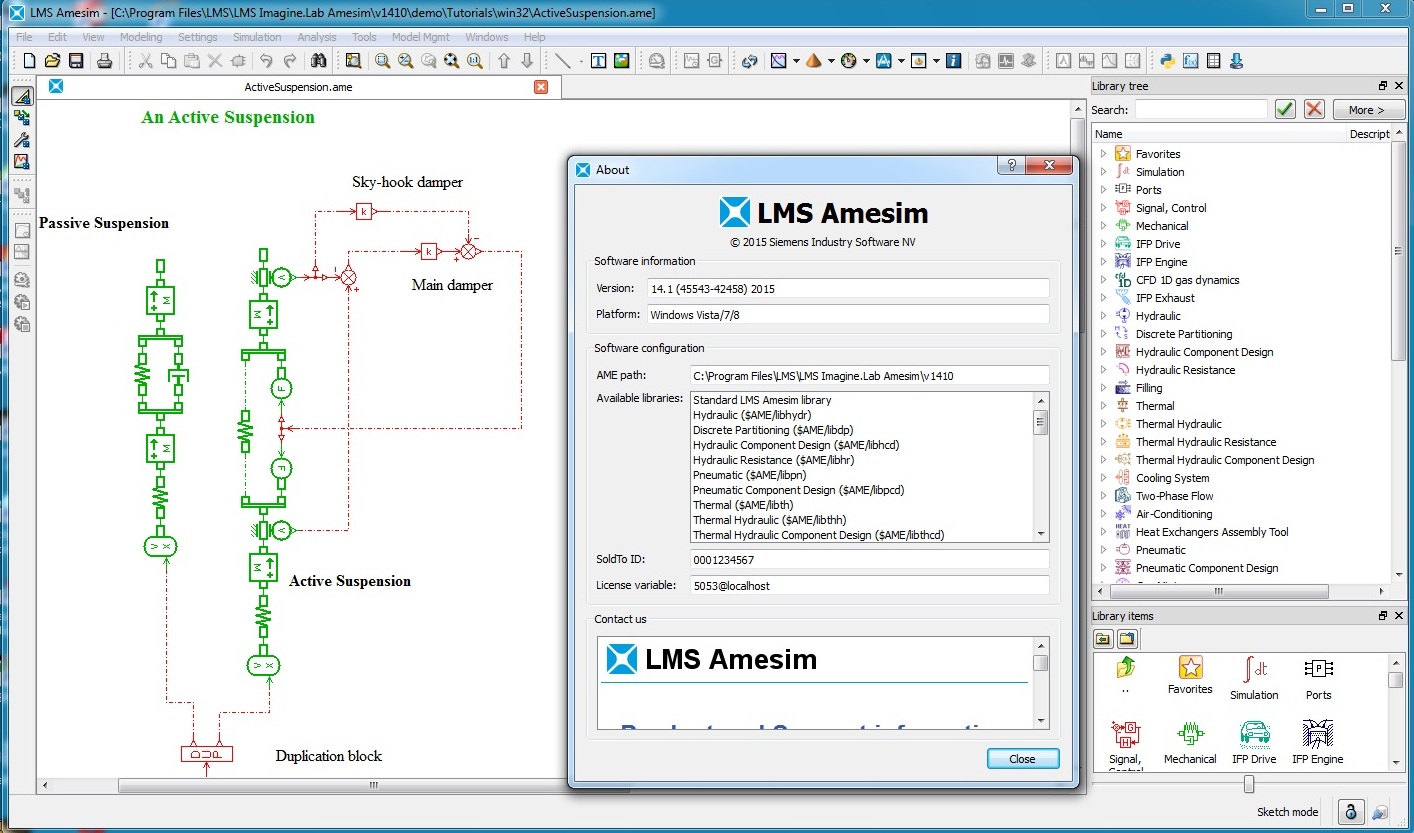Open dropdown arrow beside plot graph icon

pyautogui.click(x=796, y=61)
